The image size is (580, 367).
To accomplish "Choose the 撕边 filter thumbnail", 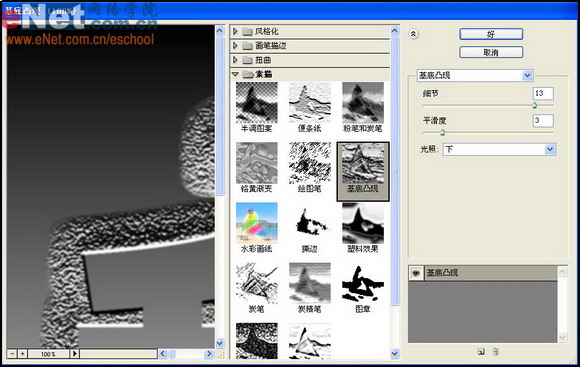I will pyautogui.click(x=310, y=223).
